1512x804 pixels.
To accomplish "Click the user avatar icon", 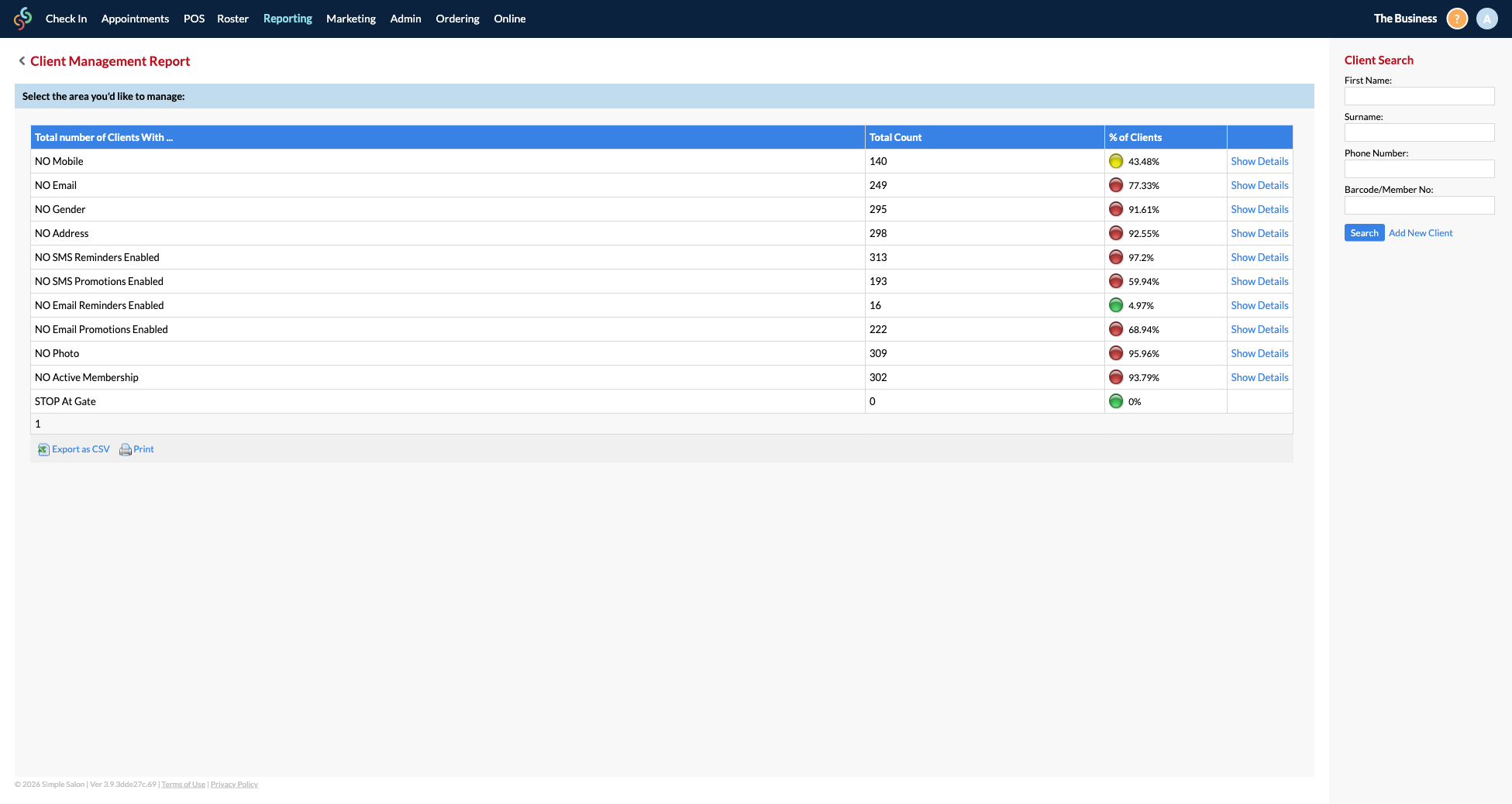I will click(x=1487, y=18).
